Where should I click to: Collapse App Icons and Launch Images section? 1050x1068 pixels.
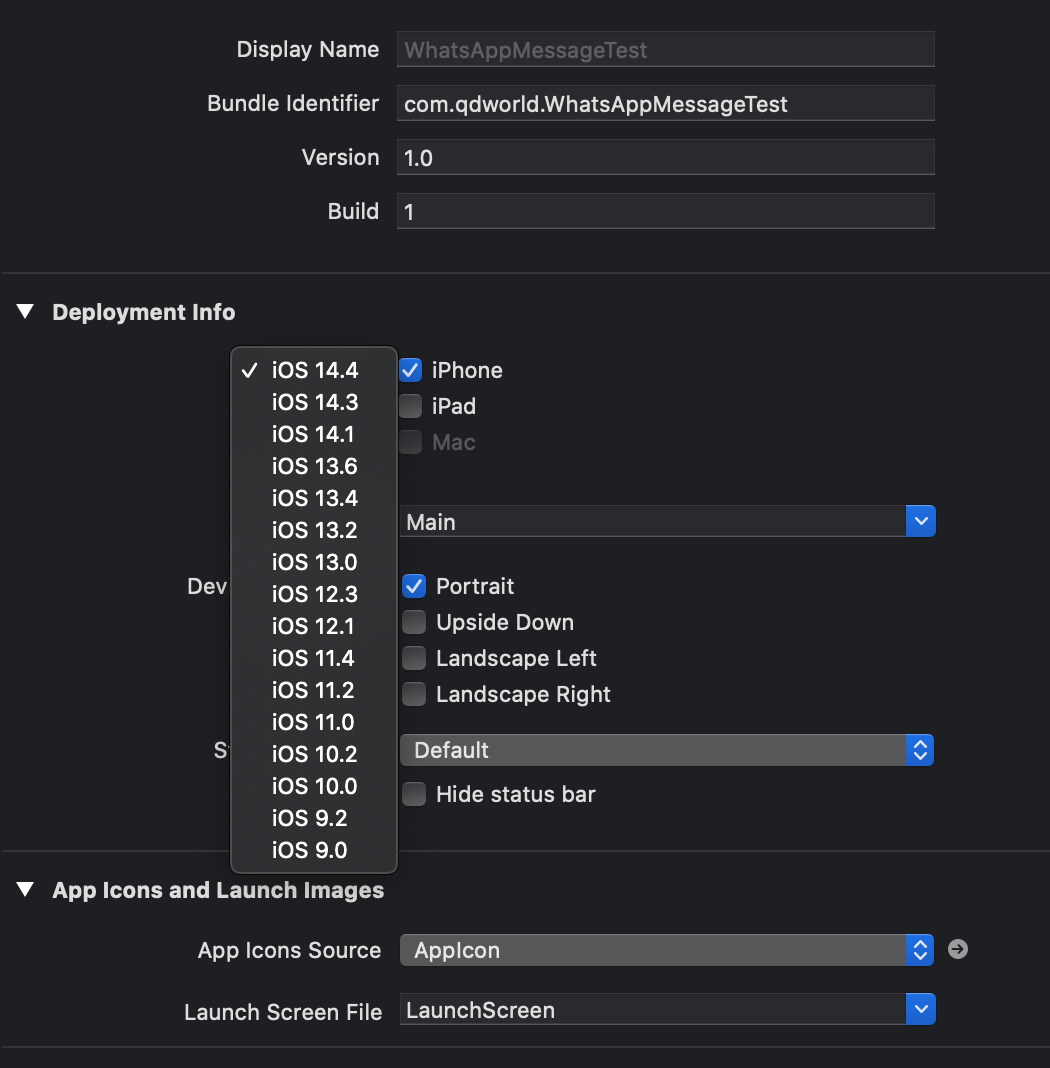pyautogui.click(x=25, y=890)
